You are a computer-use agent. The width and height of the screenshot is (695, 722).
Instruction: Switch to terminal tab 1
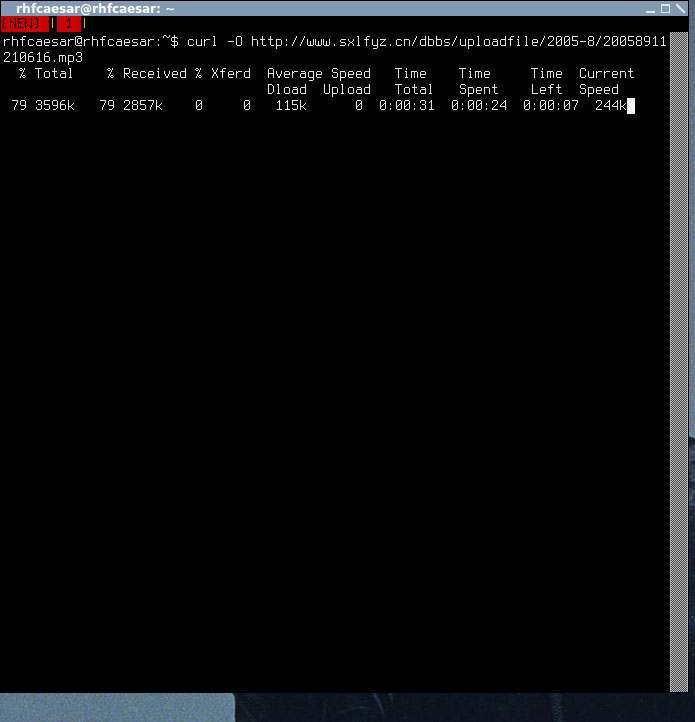(x=69, y=23)
